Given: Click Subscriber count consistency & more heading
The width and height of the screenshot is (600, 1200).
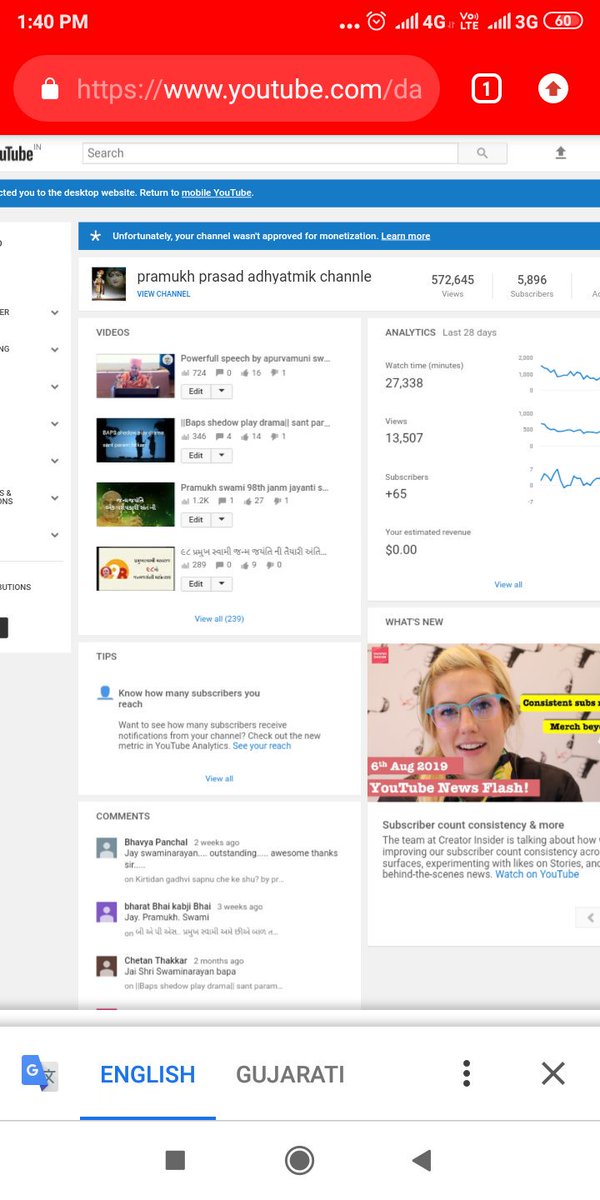Looking at the screenshot, I should coord(473,825).
